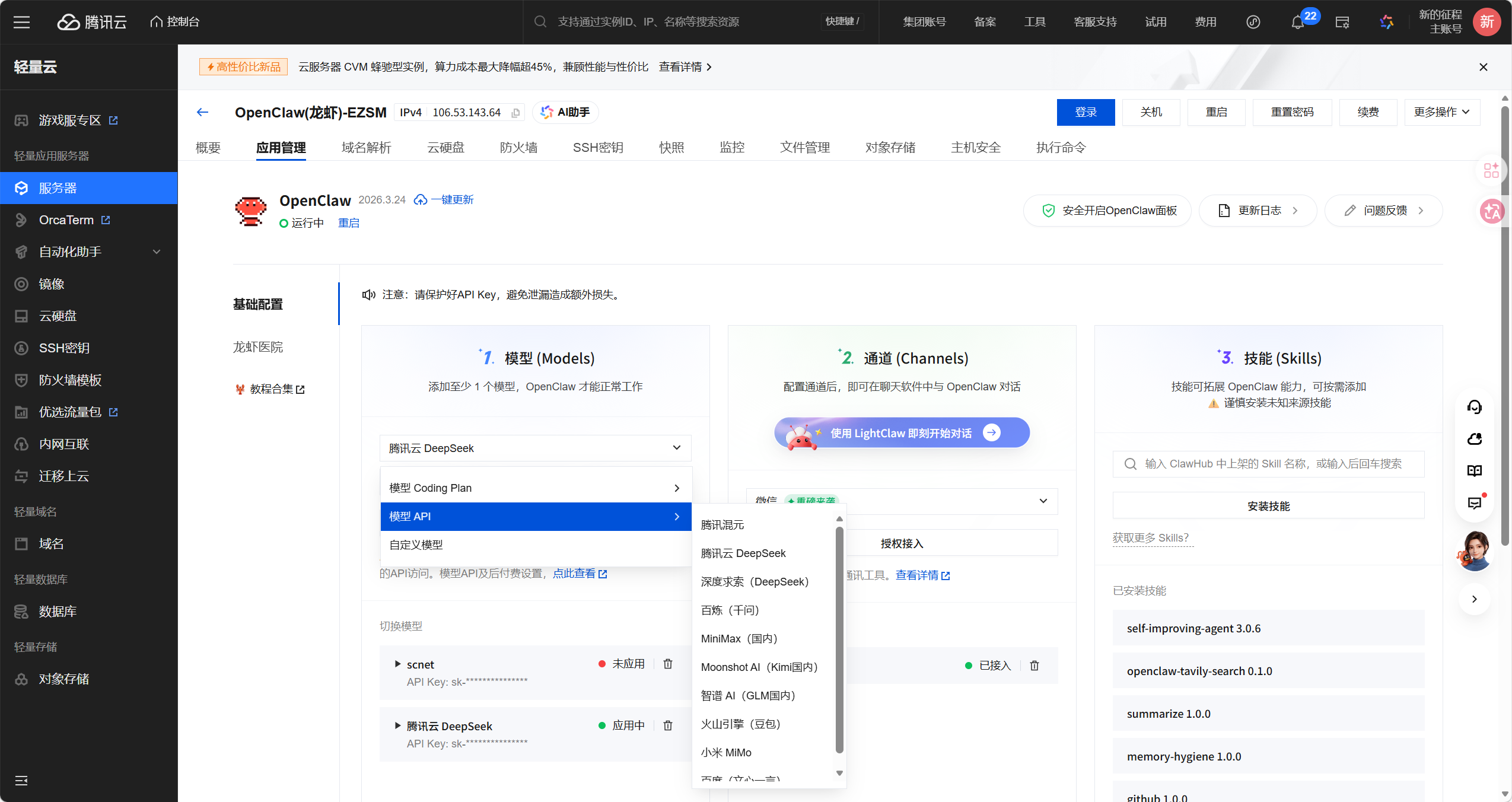Close the promotional banner

[x=1483, y=67]
